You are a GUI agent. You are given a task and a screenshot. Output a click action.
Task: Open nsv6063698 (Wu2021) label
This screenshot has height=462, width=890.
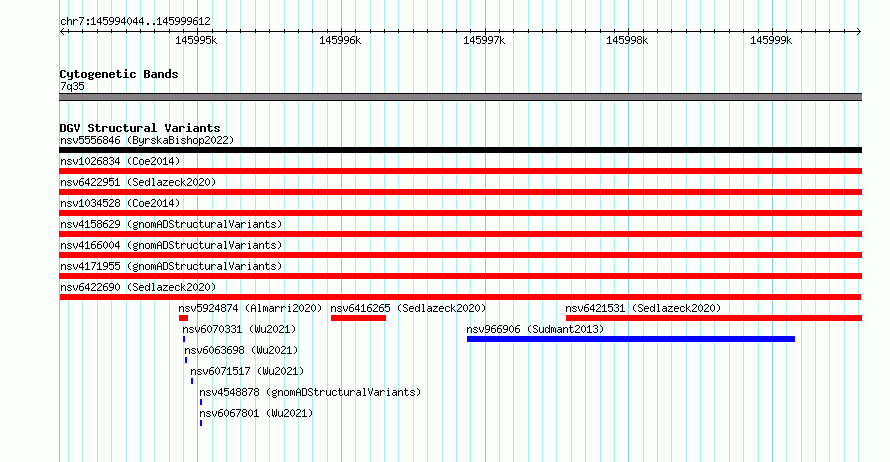click(x=241, y=350)
